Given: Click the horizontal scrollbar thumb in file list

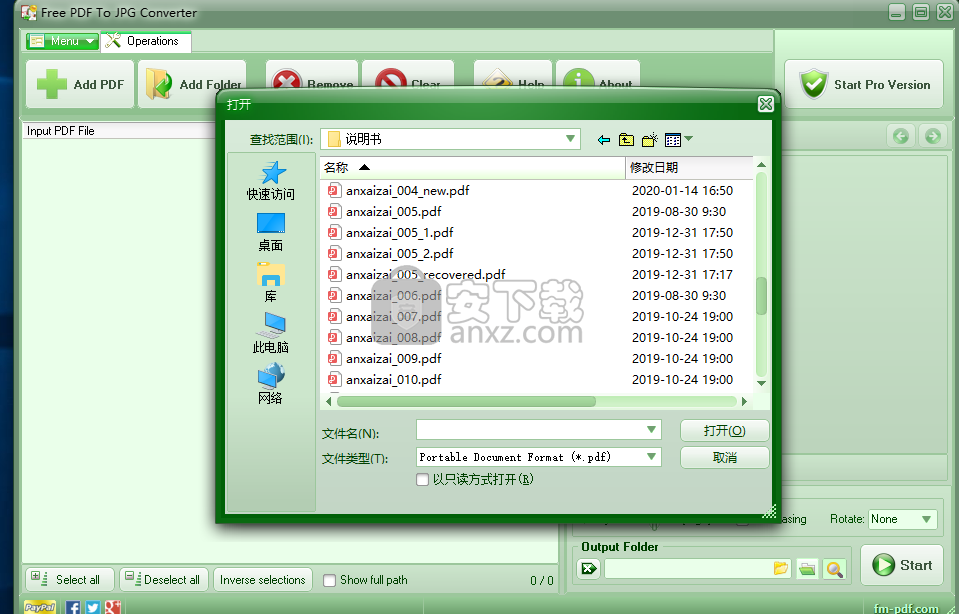Looking at the screenshot, I should tap(466, 402).
